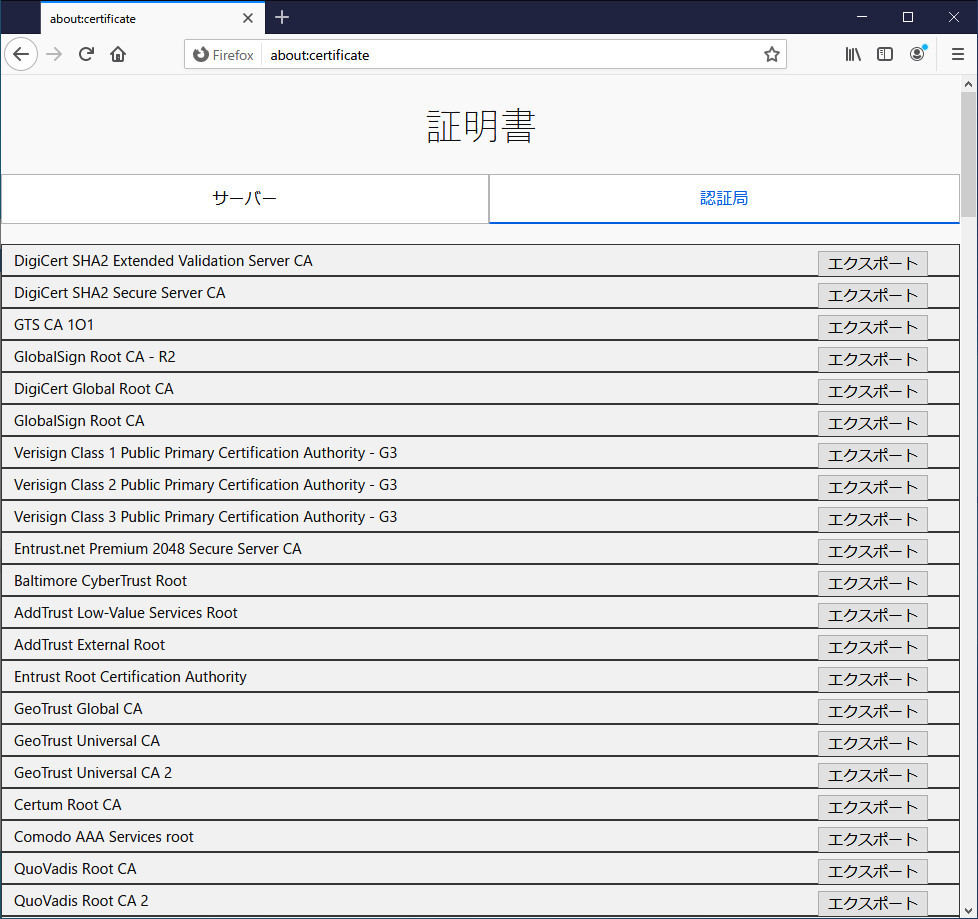This screenshot has height=919, width=978.
Task: Export QuoVadis Root CA 2
Action: tap(873, 903)
